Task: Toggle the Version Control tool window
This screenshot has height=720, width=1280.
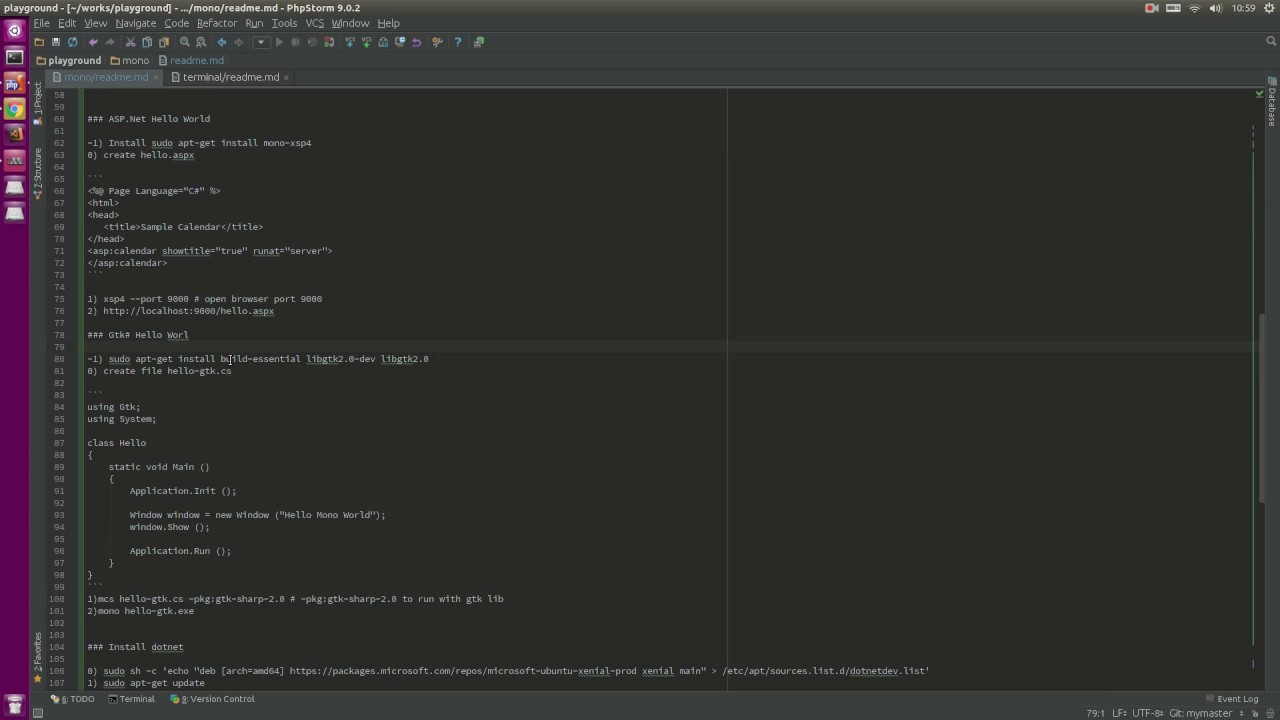Action: [212, 699]
